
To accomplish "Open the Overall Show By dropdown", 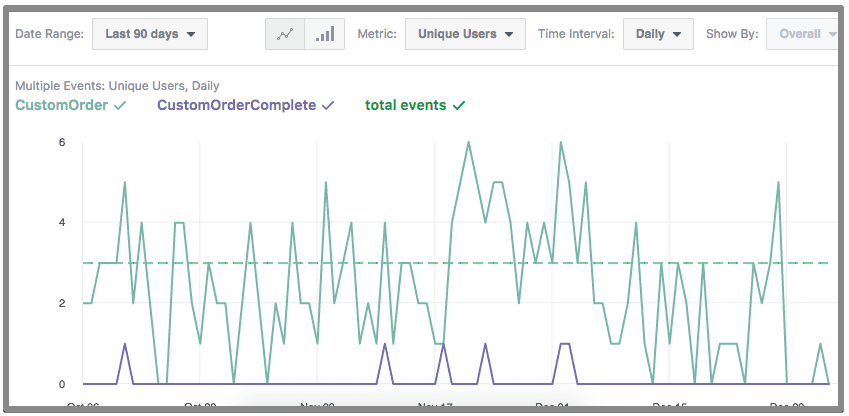I will point(805,34).
